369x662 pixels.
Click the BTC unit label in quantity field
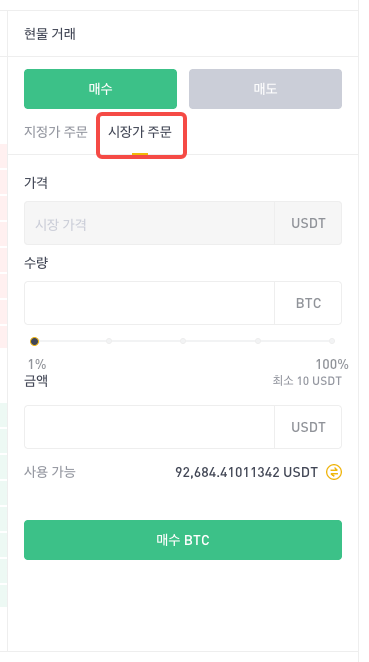(308, 303)
